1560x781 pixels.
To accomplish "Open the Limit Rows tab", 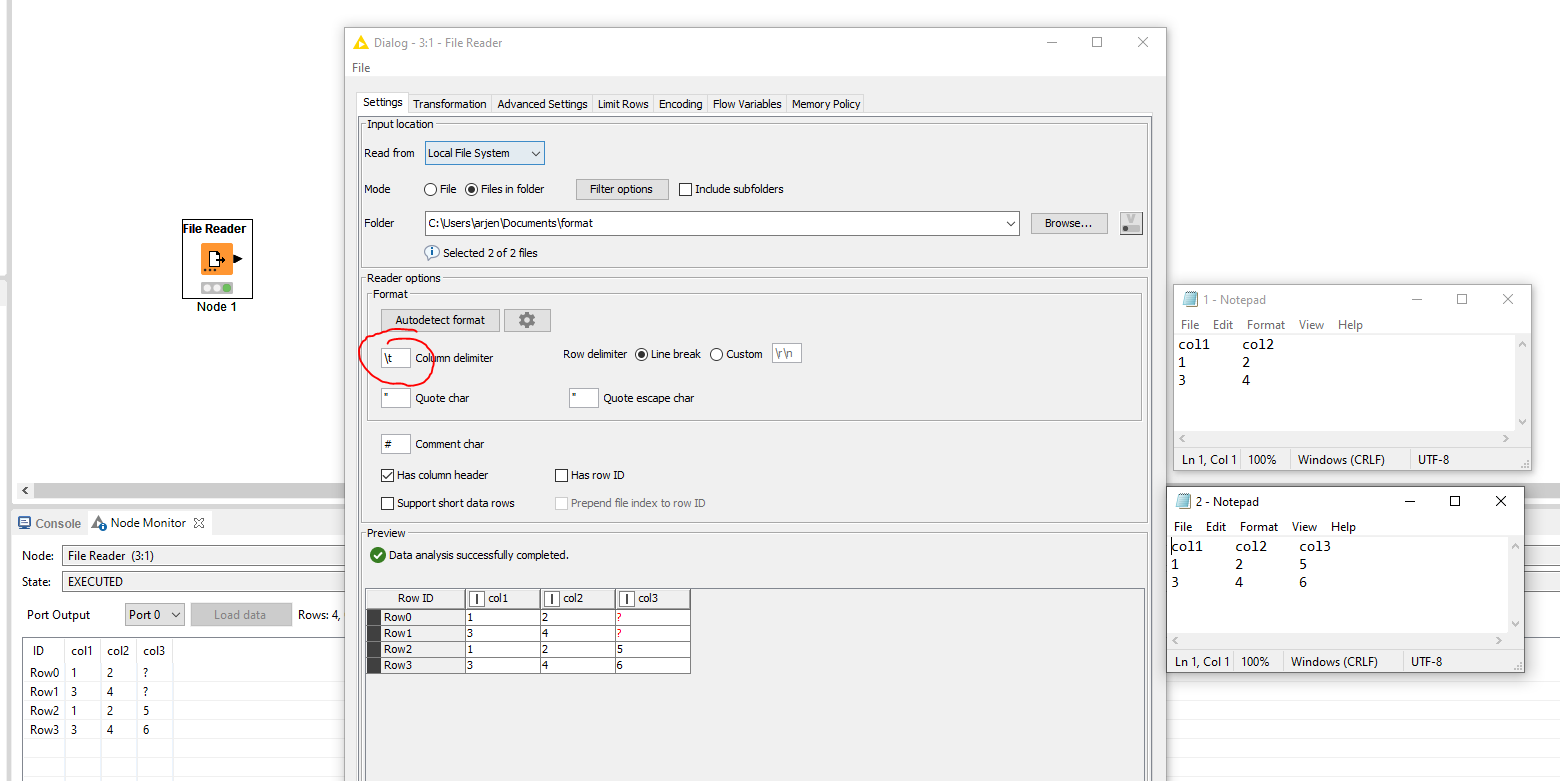I will click(x=623, y=104).
